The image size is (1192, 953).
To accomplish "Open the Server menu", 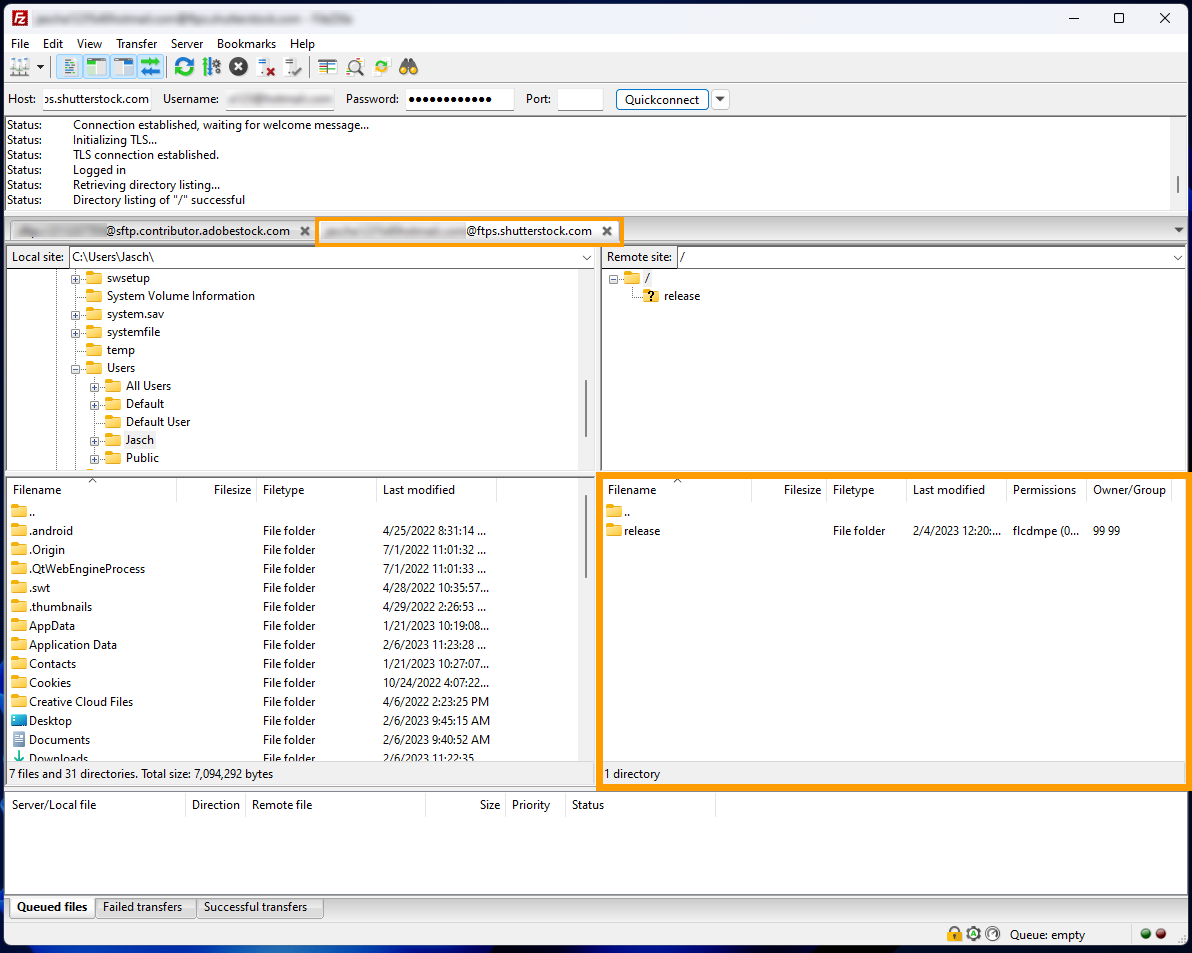I will click(x=187, y=43).
